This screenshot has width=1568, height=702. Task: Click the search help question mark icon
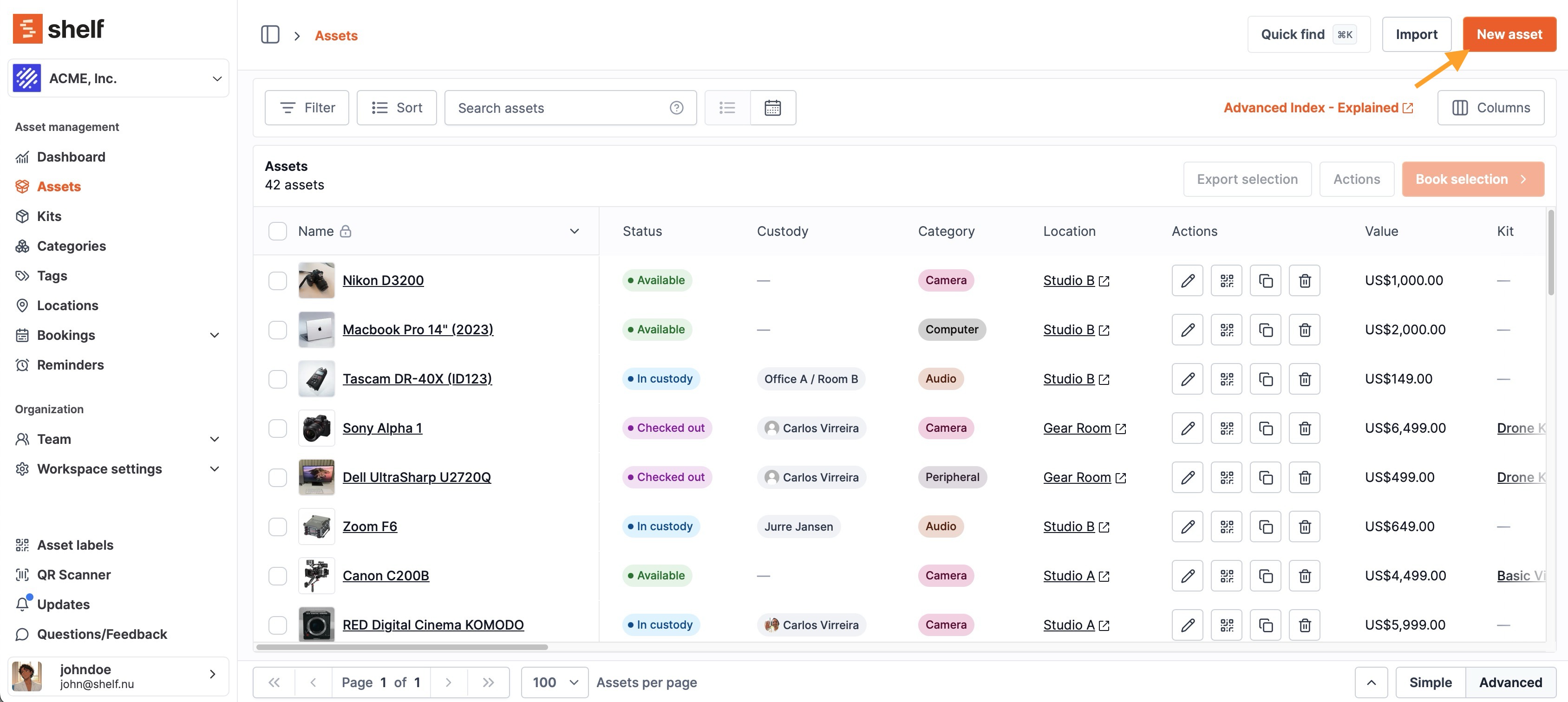click(x=676, y=108)
